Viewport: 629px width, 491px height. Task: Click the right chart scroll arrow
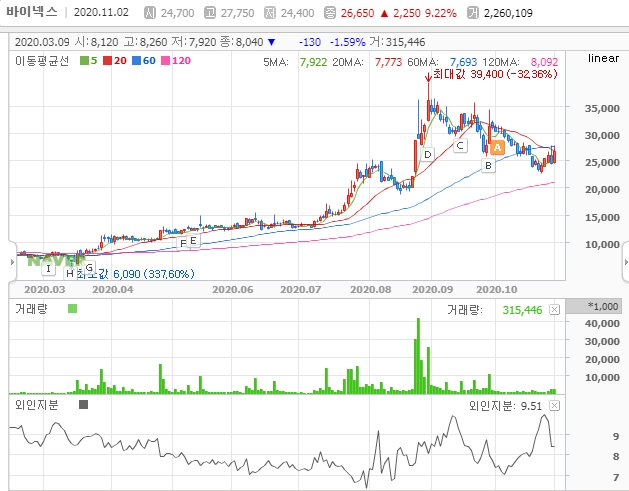point(626,262)
